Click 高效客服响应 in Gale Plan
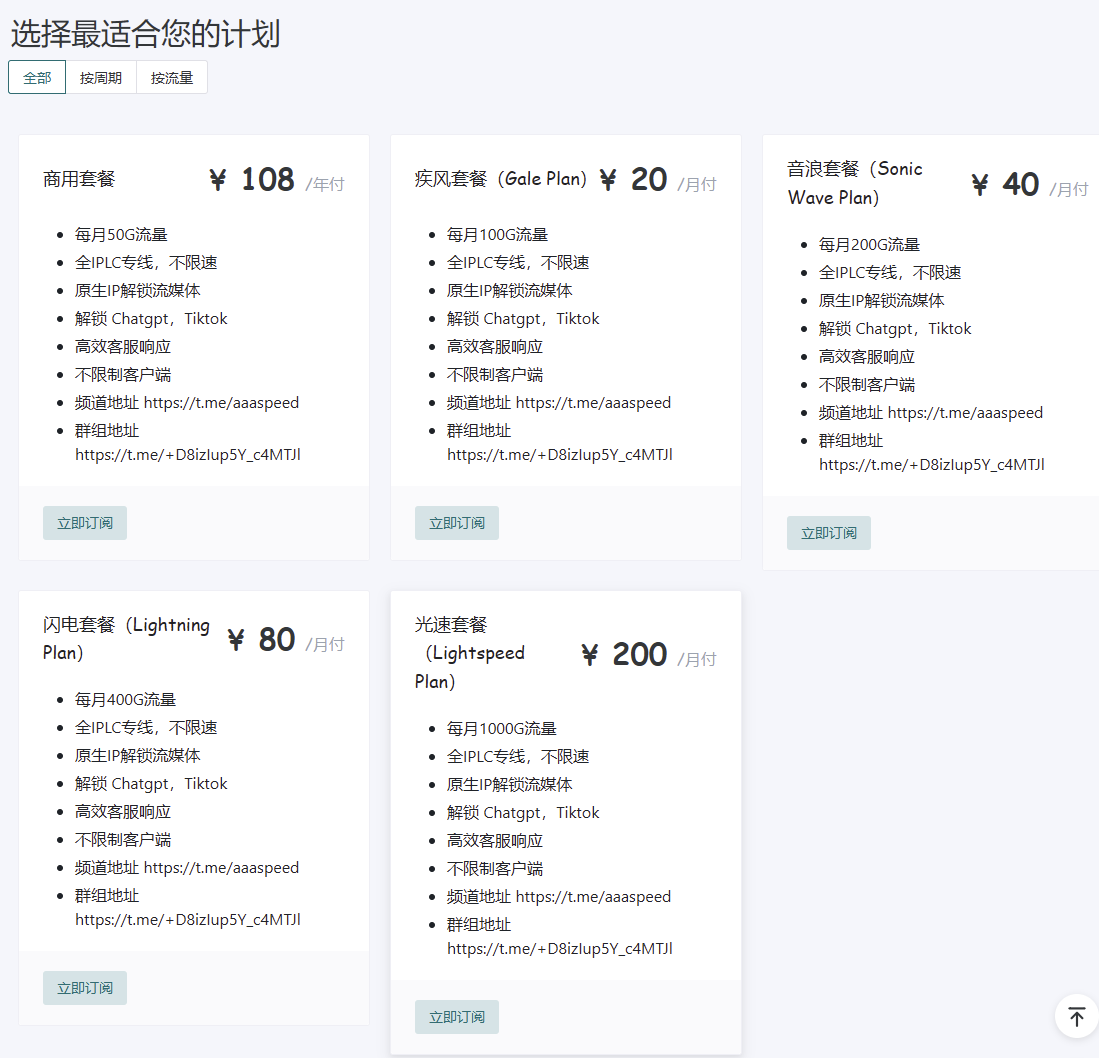 (495, 347)
